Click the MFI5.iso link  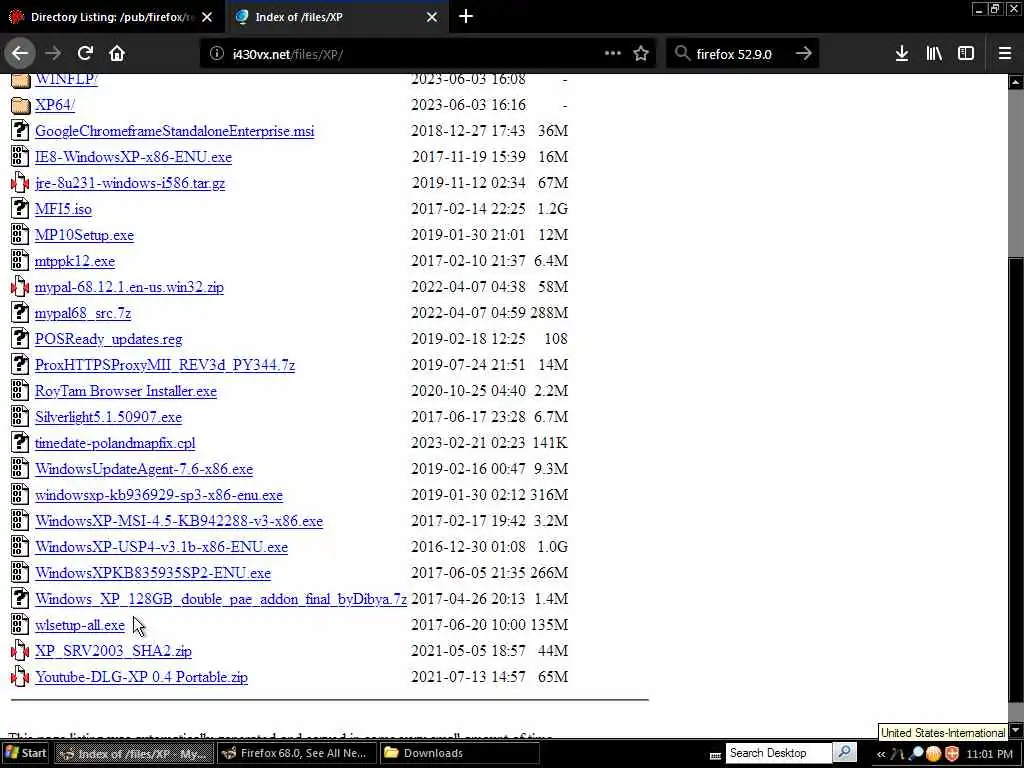63,209
